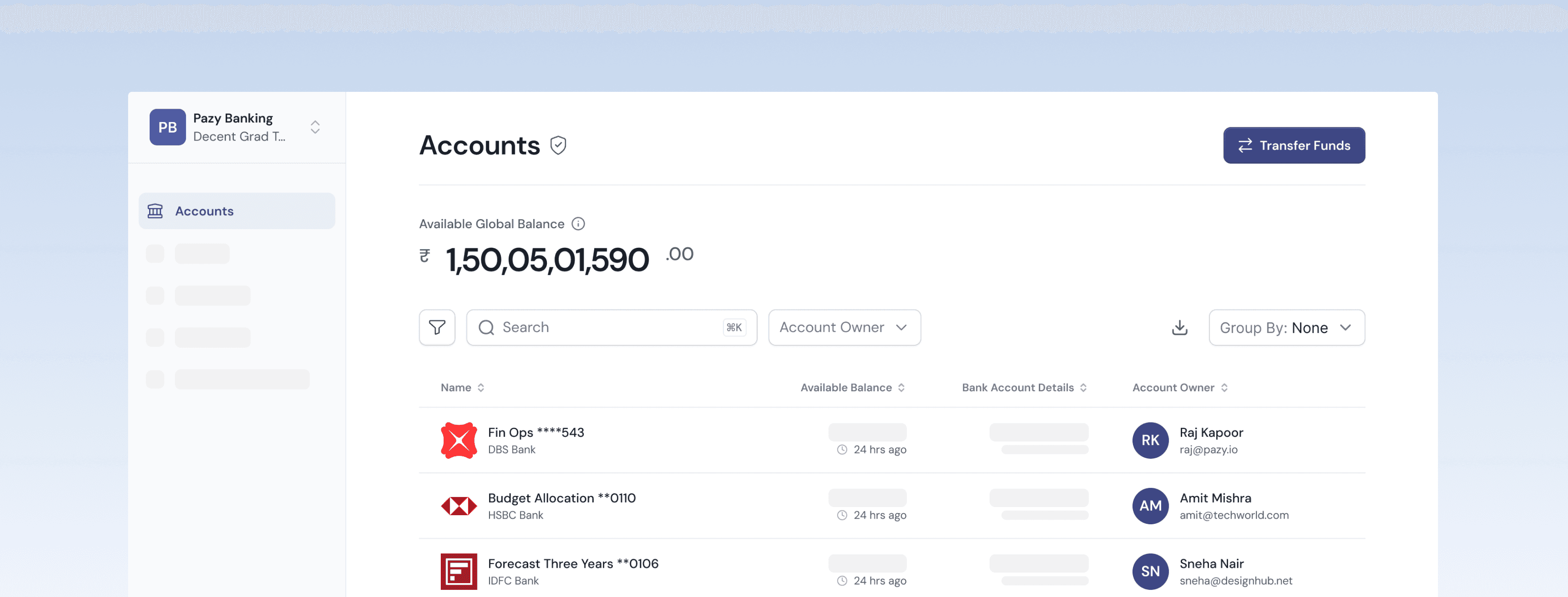Download the accounts list

(1179, 327)
